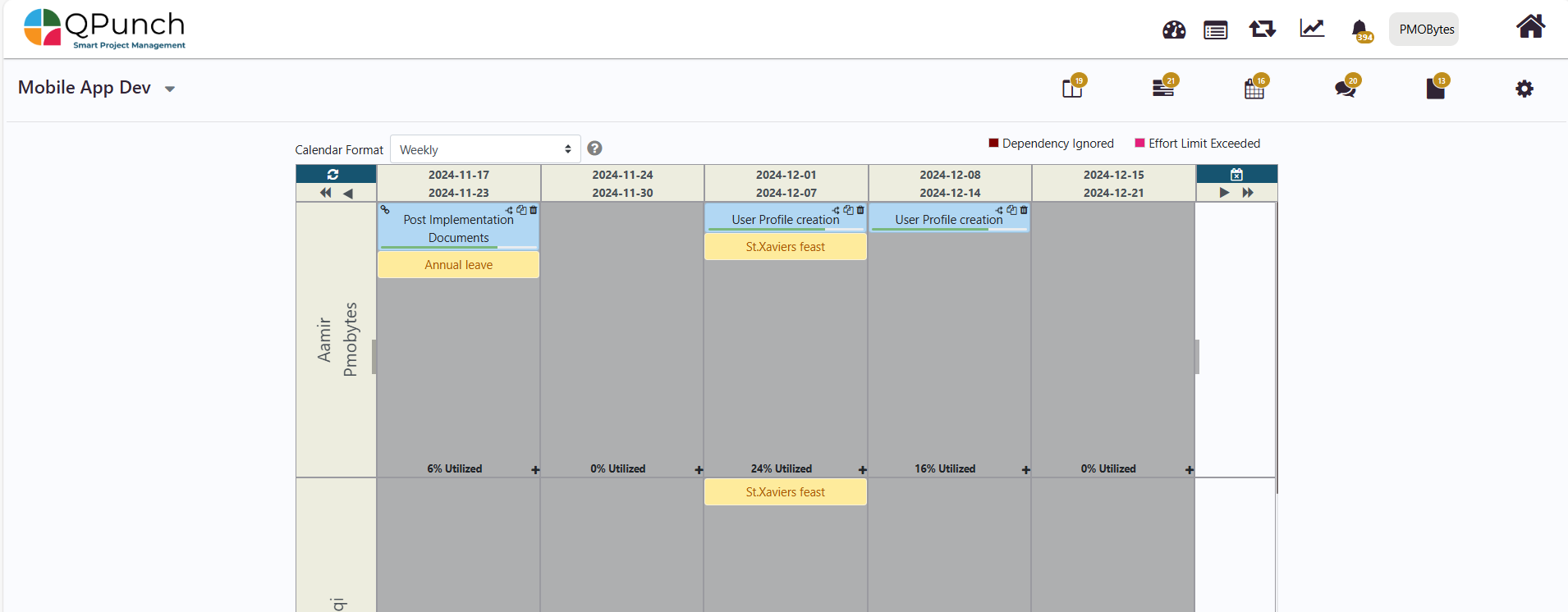Image resolution: width=1568 pixels, height=612 pixels.
Task: Go to Home via the house icon
Action: pyautogui.click(x=1529, y=27)
